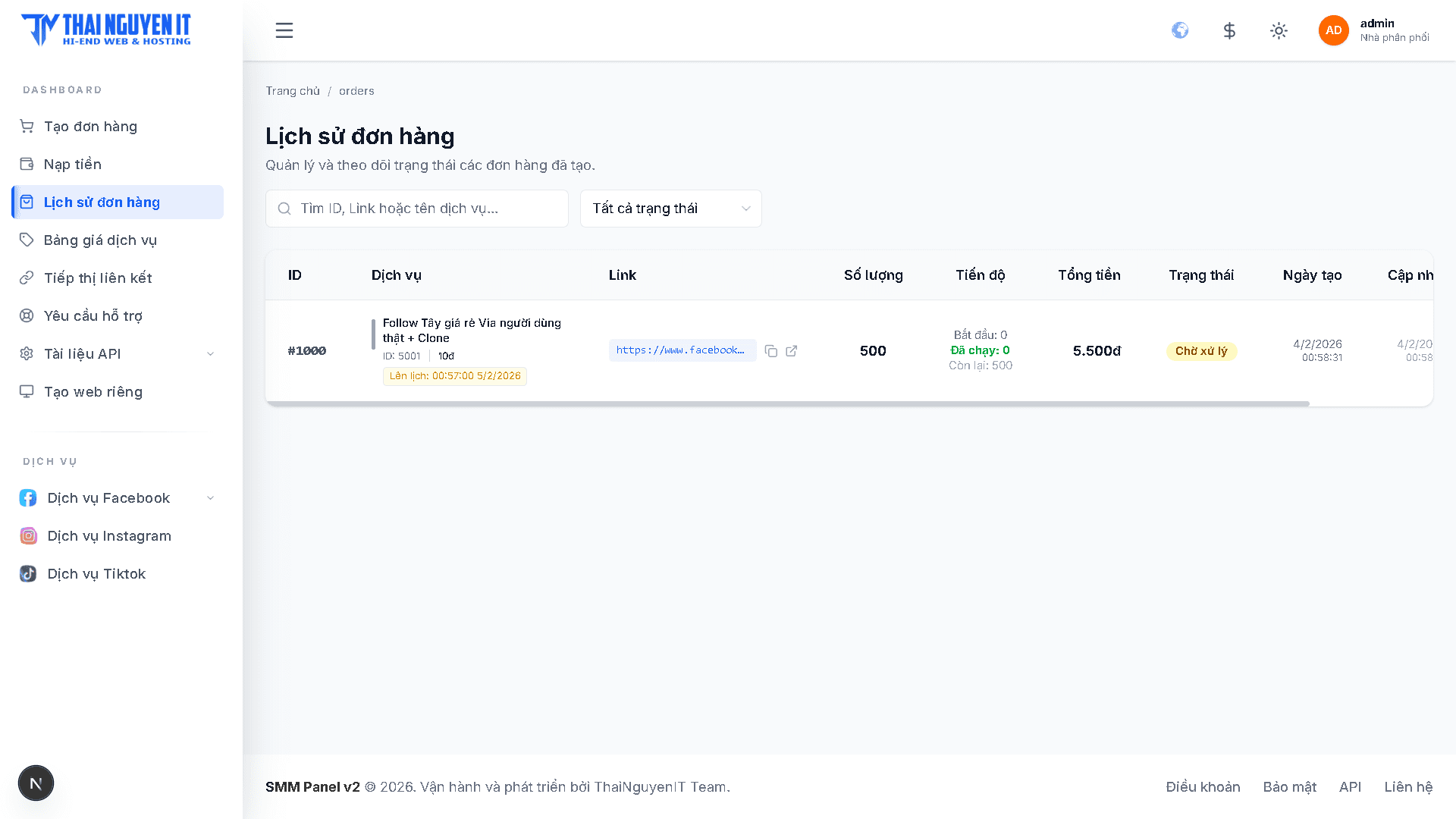Open order link in external tab
The width and height of the screenshot is (1456, 819).
tap(792, 350)
